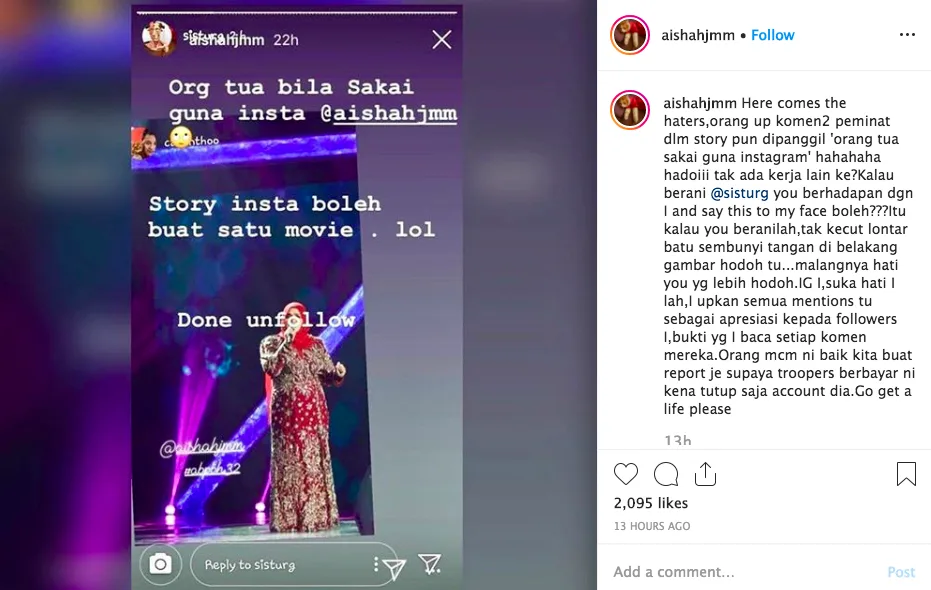Open the @sisturg mention link in the caption
The width and height of the screenshot is (931, 590).
739,194
